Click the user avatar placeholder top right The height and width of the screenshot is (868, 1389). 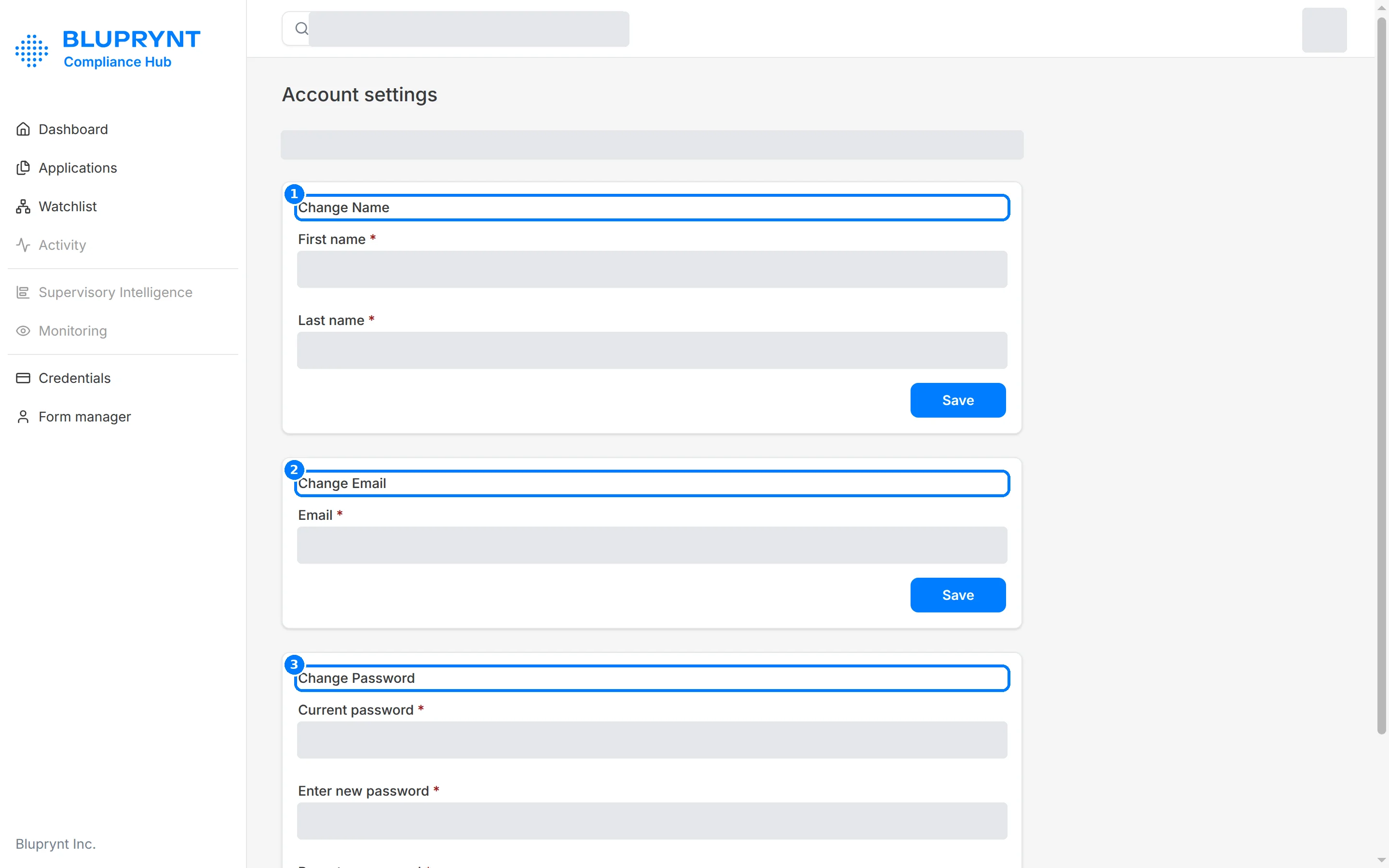pyautogui.click(x=1324, y=30)
